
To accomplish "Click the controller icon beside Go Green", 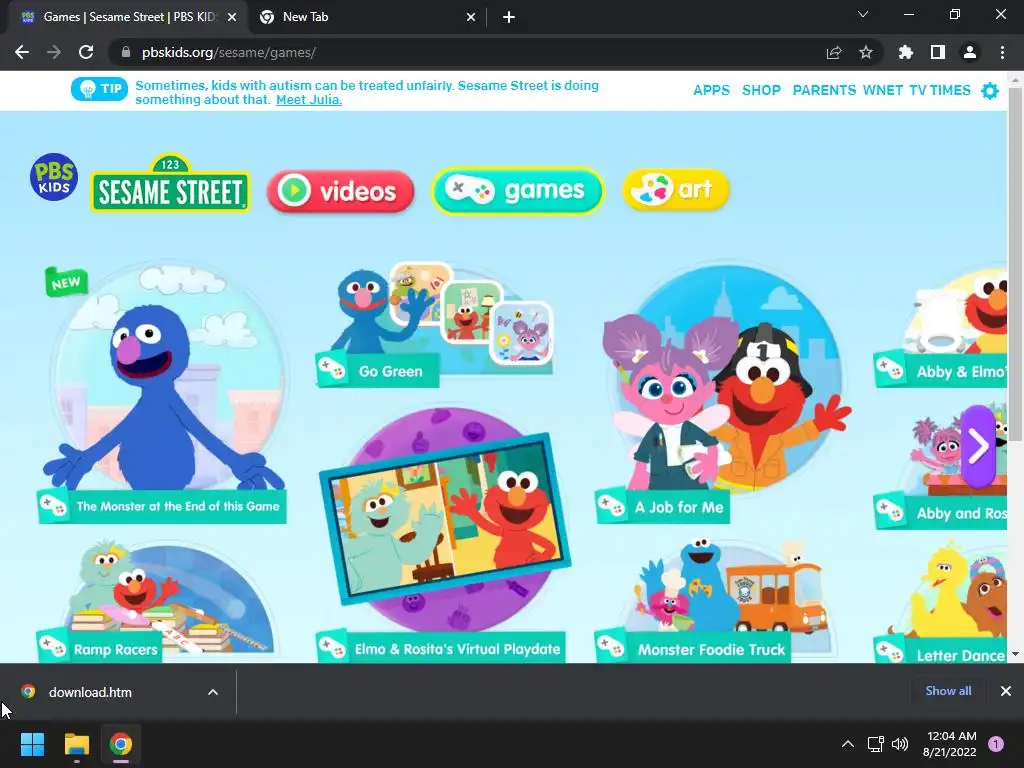I will click(x=332, y=370).
